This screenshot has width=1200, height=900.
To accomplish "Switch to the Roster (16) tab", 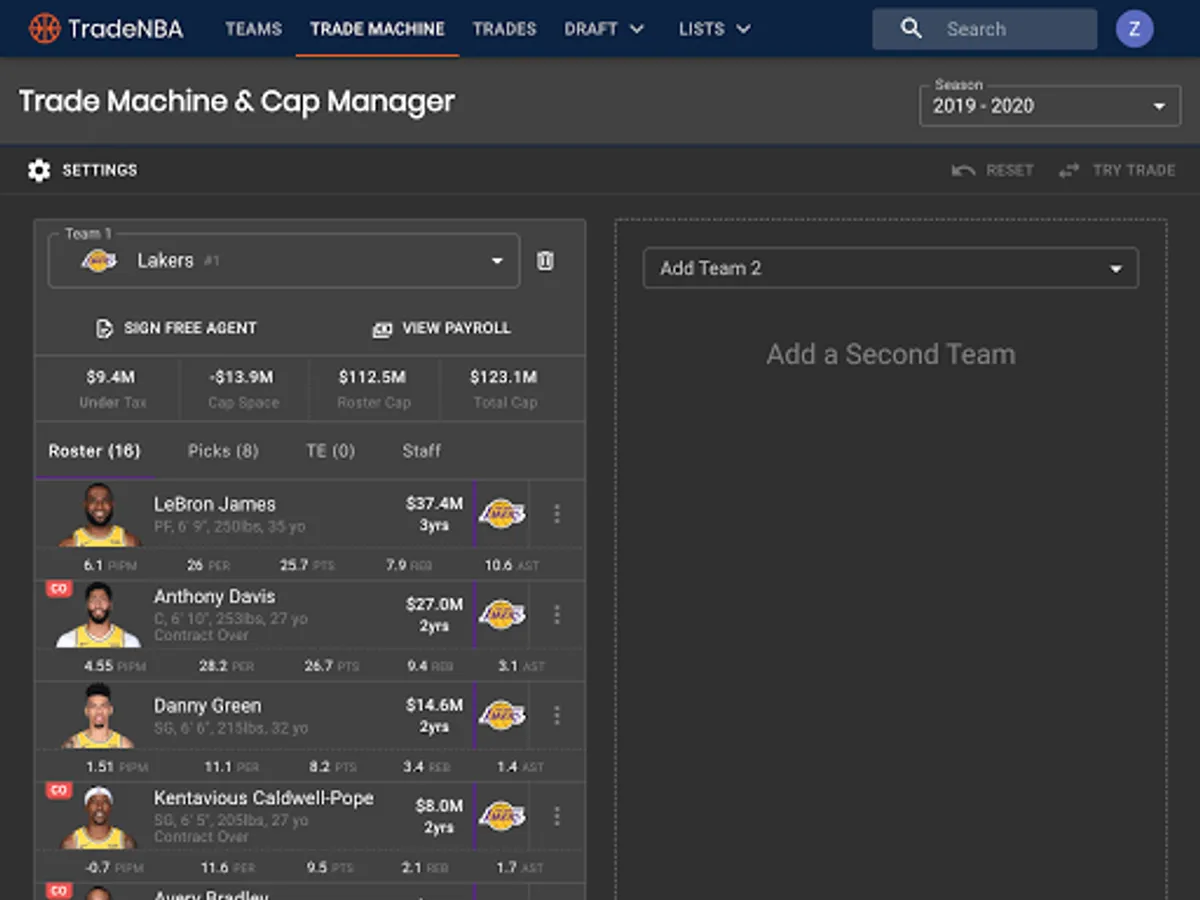I will tap(94, 451).
